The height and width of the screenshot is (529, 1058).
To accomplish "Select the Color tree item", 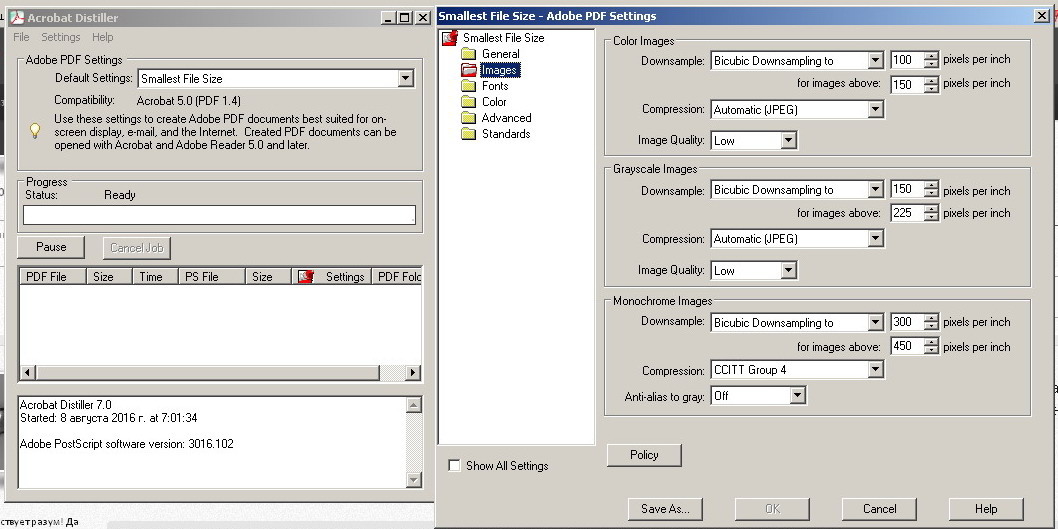I will pyautogui.click(x=494, y=102).
